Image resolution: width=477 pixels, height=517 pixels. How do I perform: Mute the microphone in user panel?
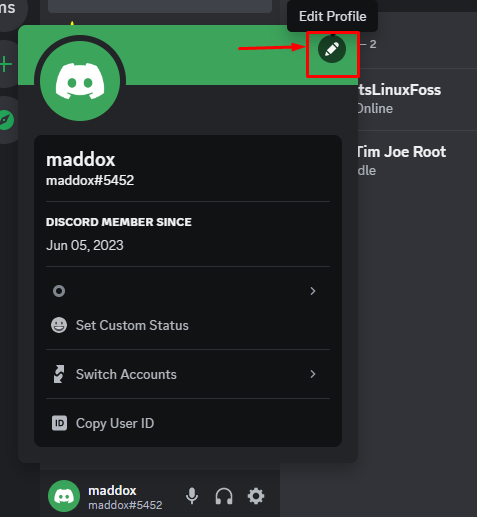click(x=192, y=496)
